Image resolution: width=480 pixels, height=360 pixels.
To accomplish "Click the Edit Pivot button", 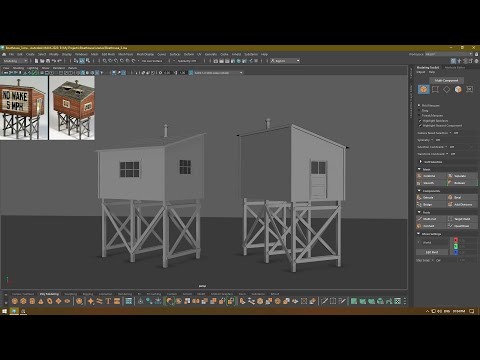I will (x=432, y=252).
